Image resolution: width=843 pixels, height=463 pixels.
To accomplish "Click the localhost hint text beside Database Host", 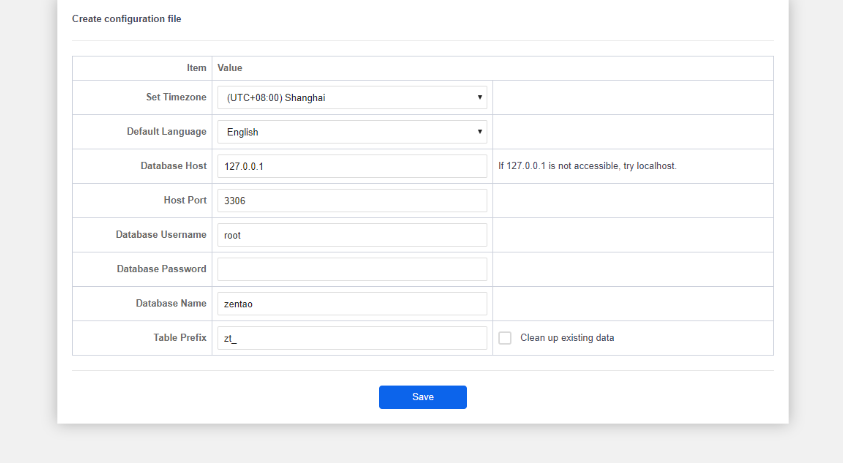I will coord(587,166).
